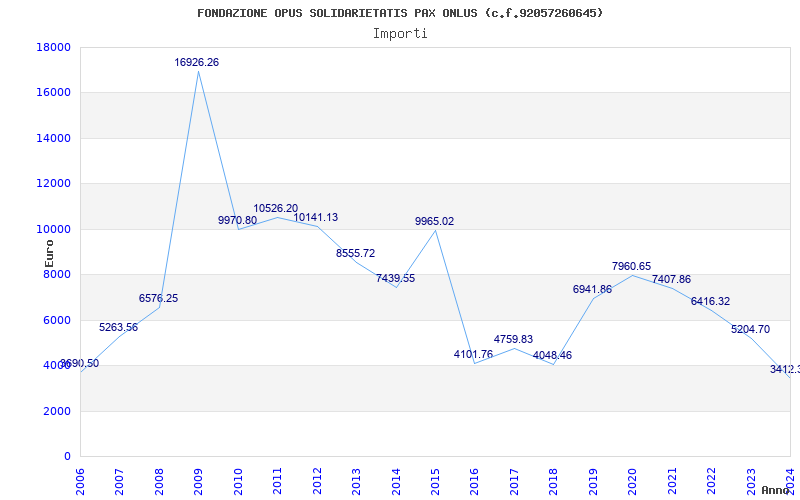
Task: Click the 16926.26 peak data label
Action: click(x=196, y=62)
